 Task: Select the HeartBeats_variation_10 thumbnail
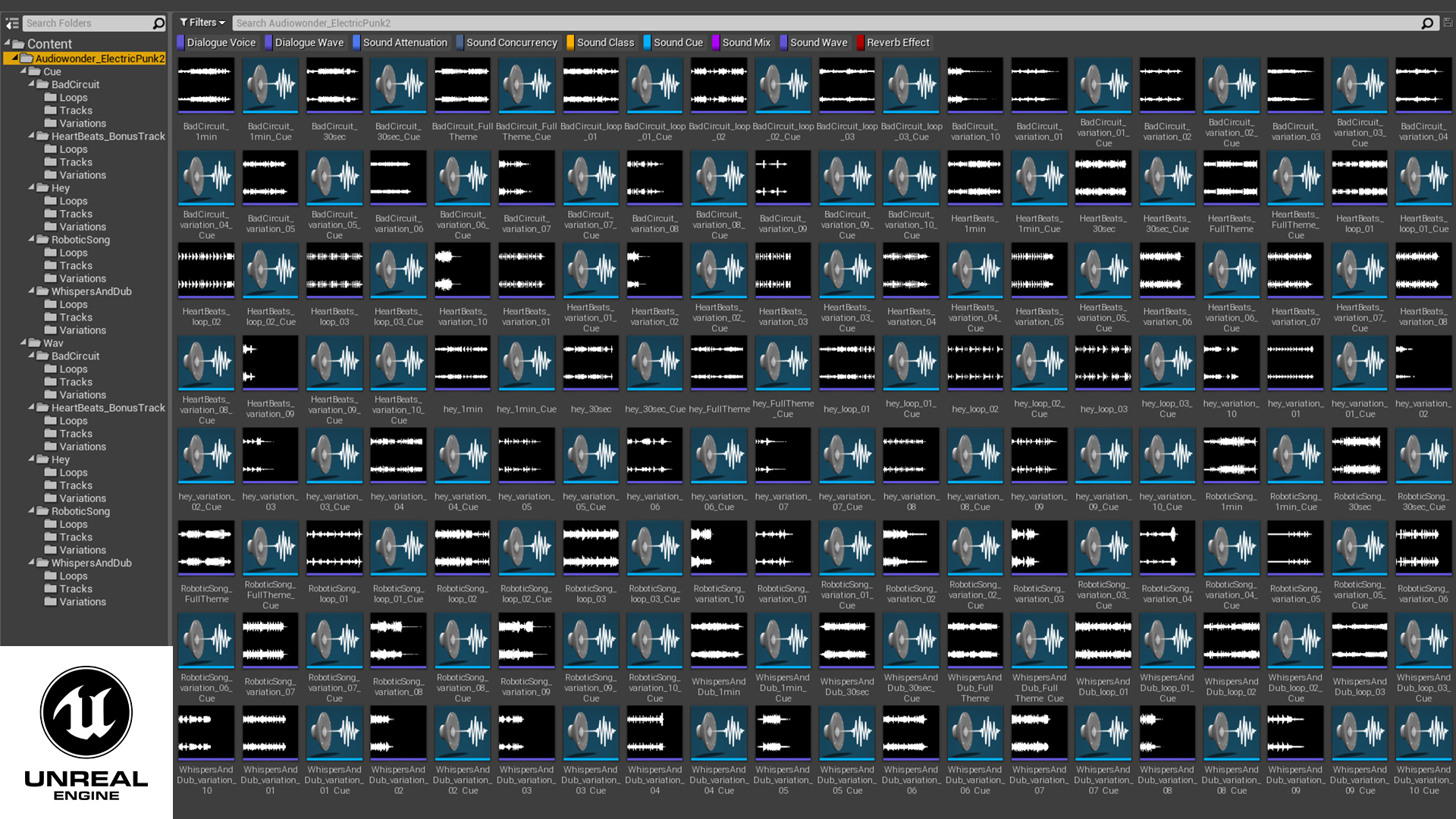click(463, 271)
